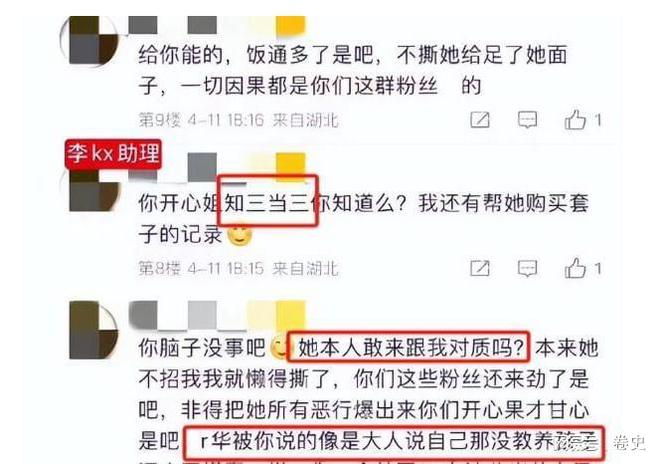This screenshot has height=464, width=660.
Task: Like the floor 9 comment with the thumbs-up icon
Action: tap(575, 119)
